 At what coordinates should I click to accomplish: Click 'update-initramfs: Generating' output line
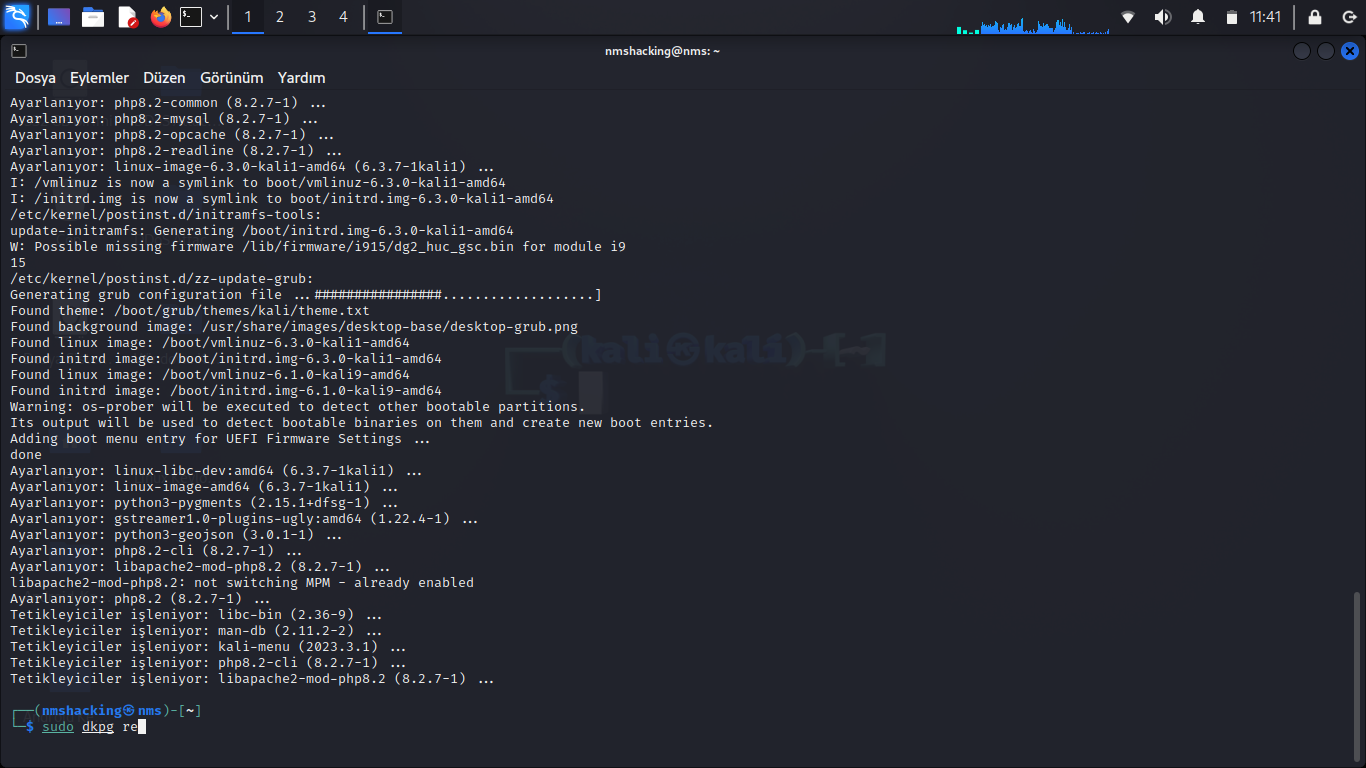coord(262,231)
